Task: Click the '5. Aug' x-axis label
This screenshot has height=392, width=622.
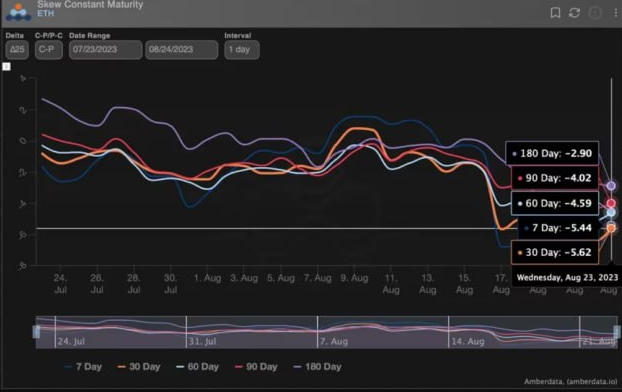Action: tap(281, 278)
